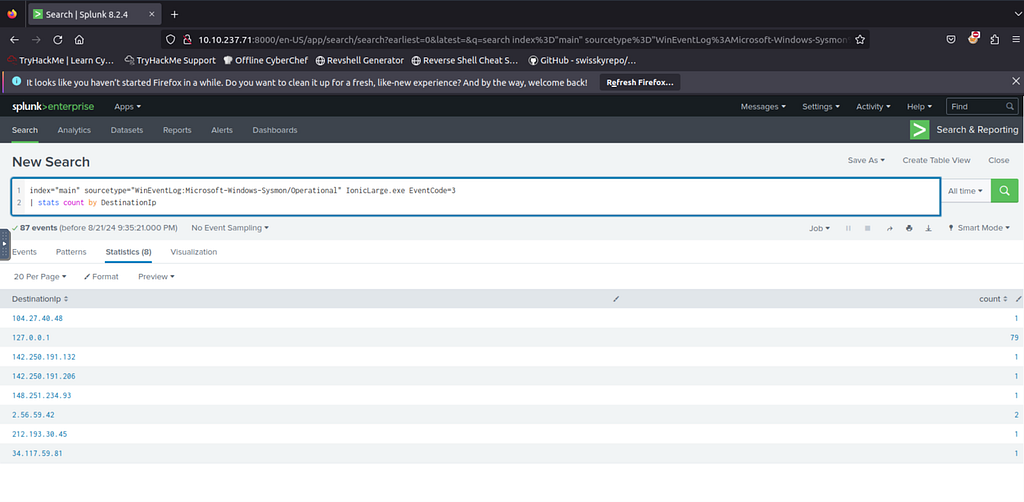The width and height of the screenshot is (1024, 502).
Task: Sort by count column header
Action: point(993,299)
